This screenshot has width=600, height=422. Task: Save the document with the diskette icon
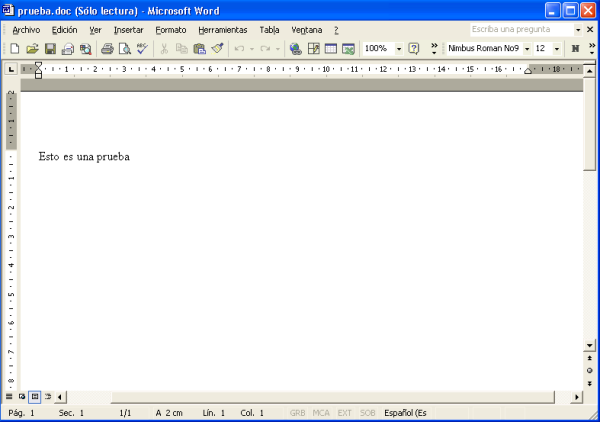[x=50, y=48]
